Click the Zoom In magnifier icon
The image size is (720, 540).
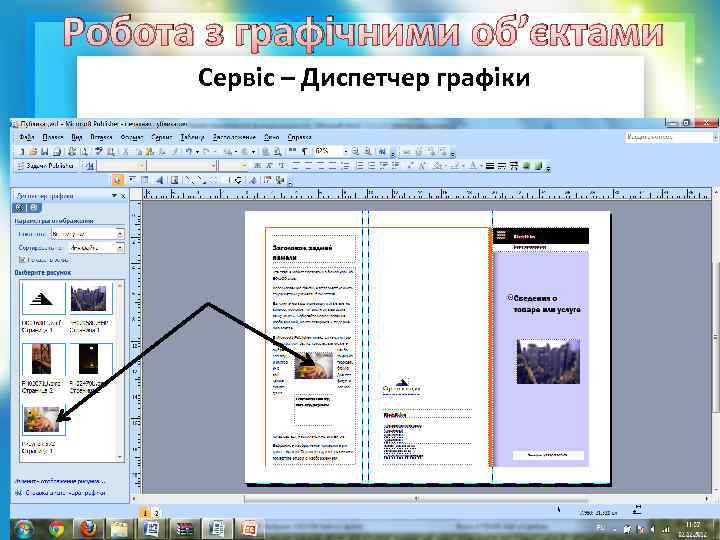(x=368, y=152)
